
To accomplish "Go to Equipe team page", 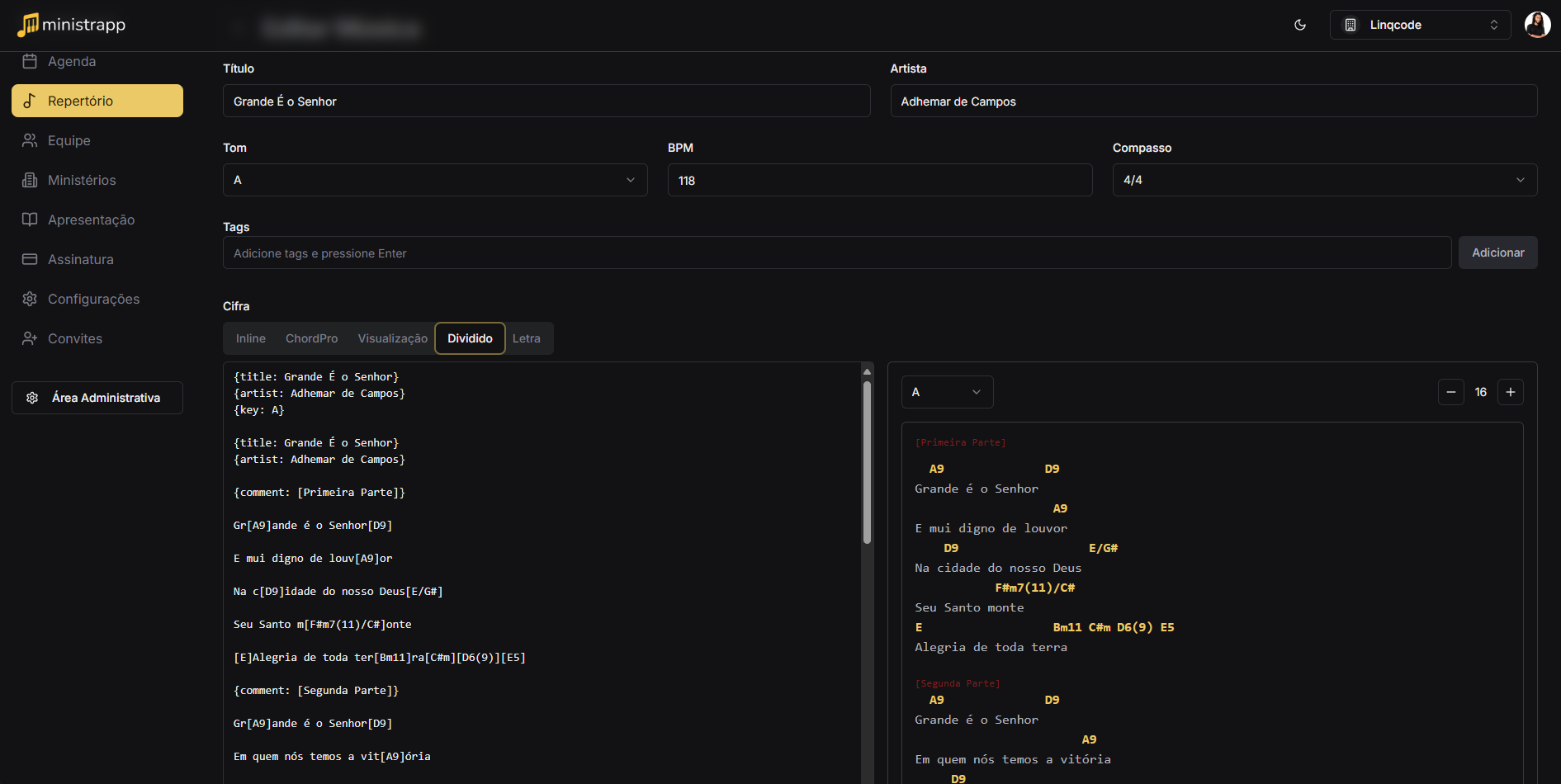I will (x=69, y=141).
